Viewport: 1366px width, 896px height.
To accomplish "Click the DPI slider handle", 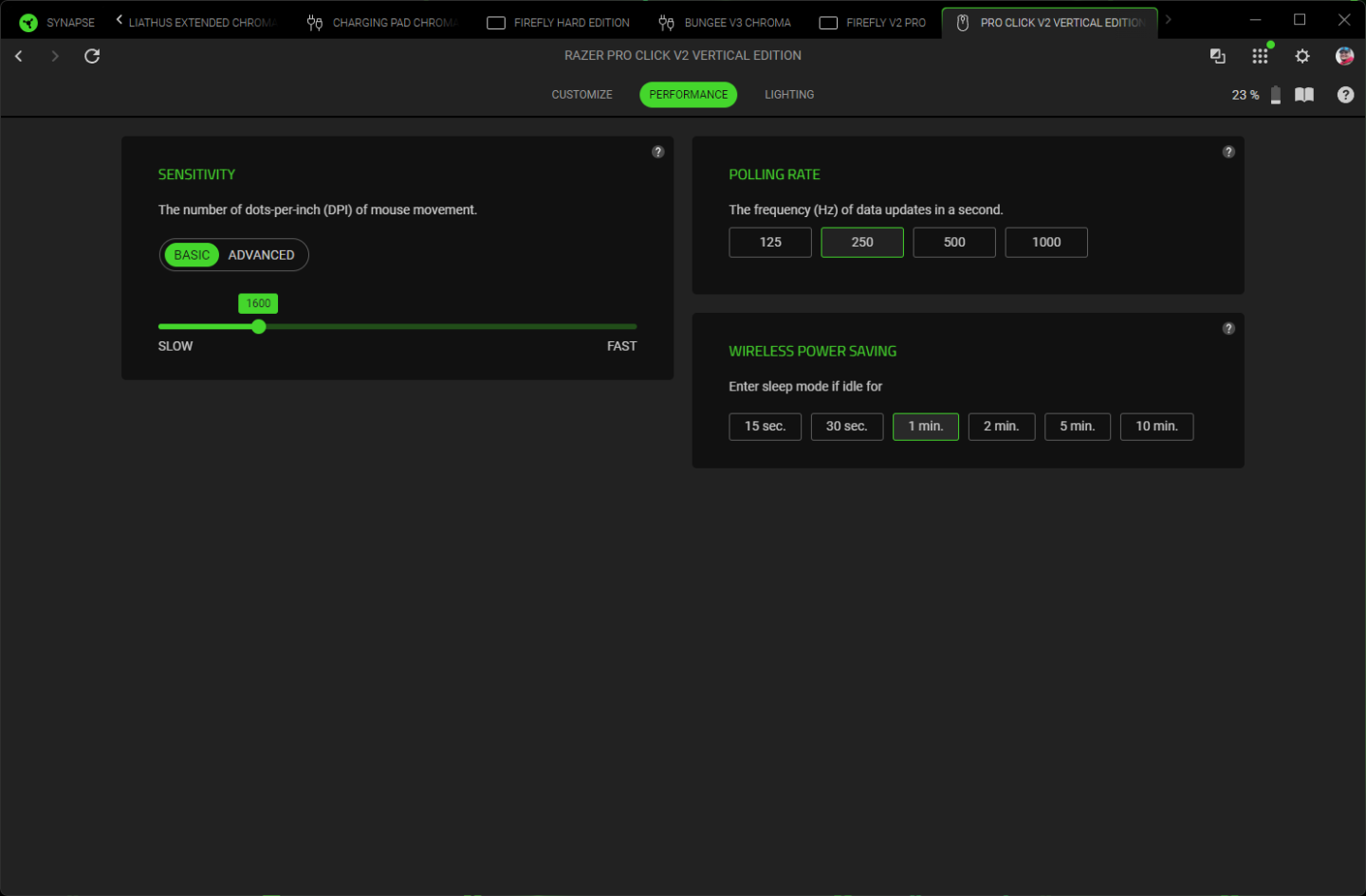I will click(x=259, y=326).
